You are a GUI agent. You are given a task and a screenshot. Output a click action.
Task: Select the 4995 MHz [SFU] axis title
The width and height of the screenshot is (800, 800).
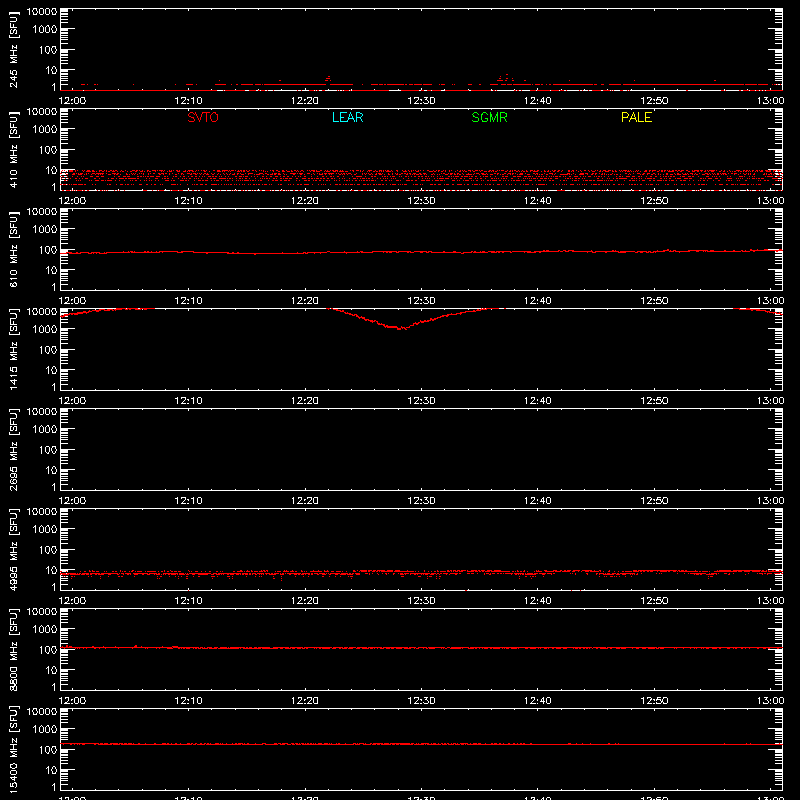(13, 549)
